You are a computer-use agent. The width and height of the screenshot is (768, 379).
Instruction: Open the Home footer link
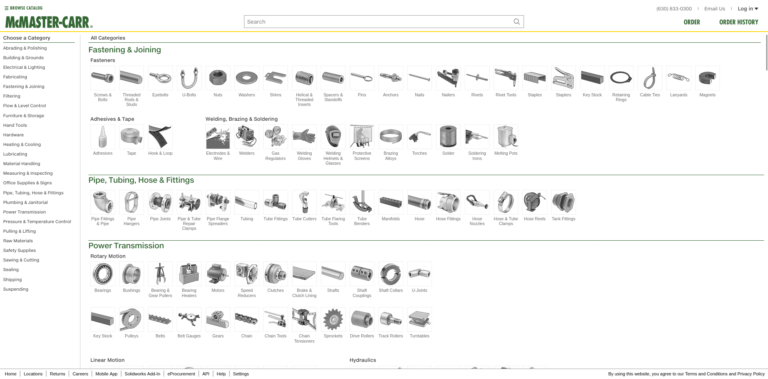coord(10,374)
